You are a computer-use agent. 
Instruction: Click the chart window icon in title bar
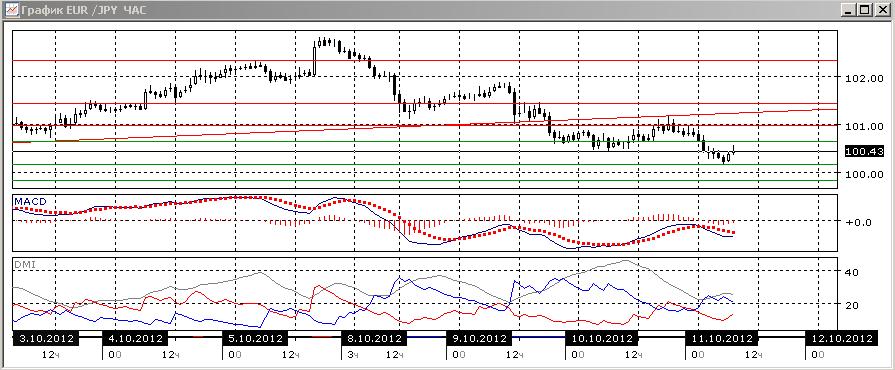pos(11,9)
